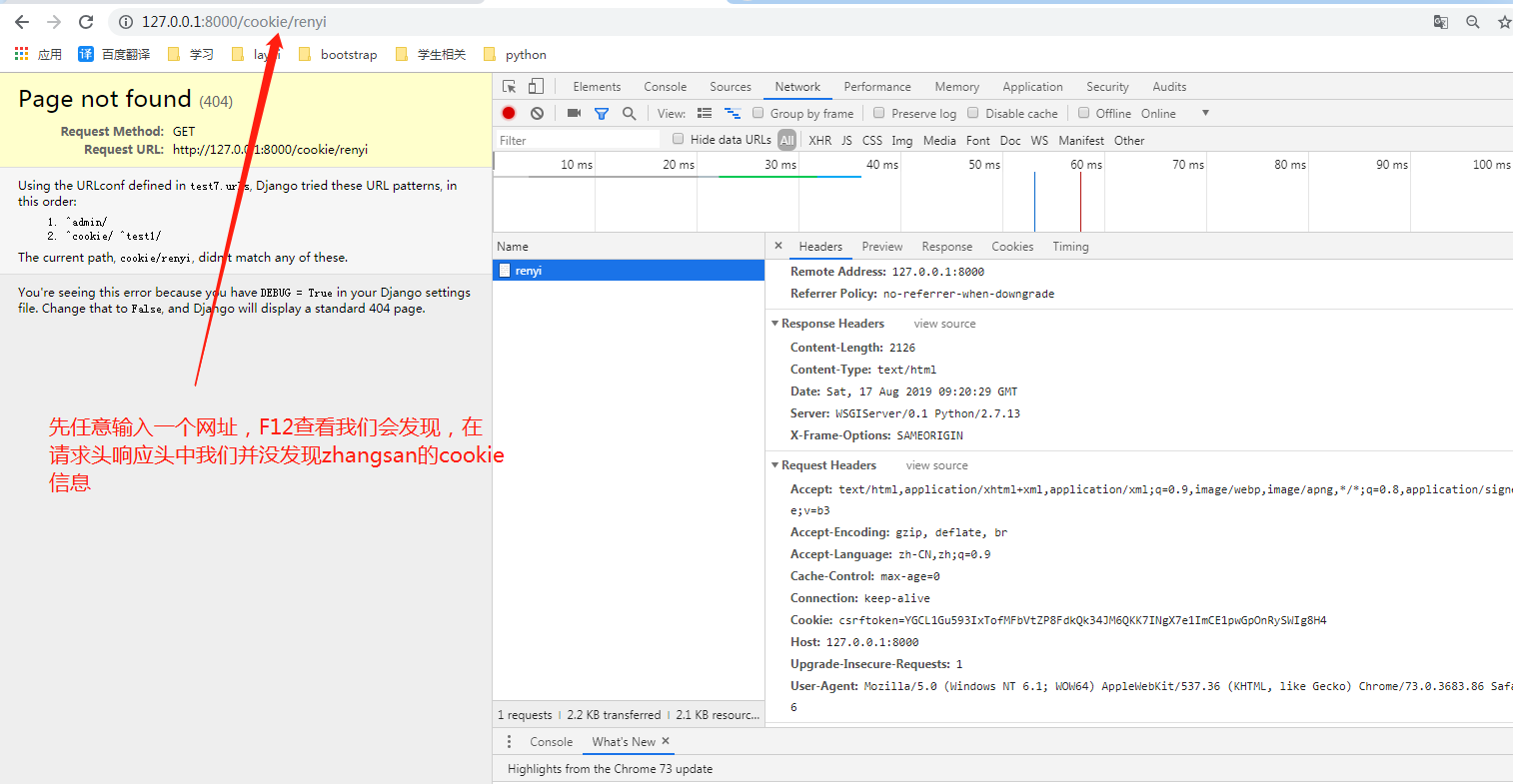Open the Response tab of request details
Screen dimensions: 1513x784
(x=947, y=247)
